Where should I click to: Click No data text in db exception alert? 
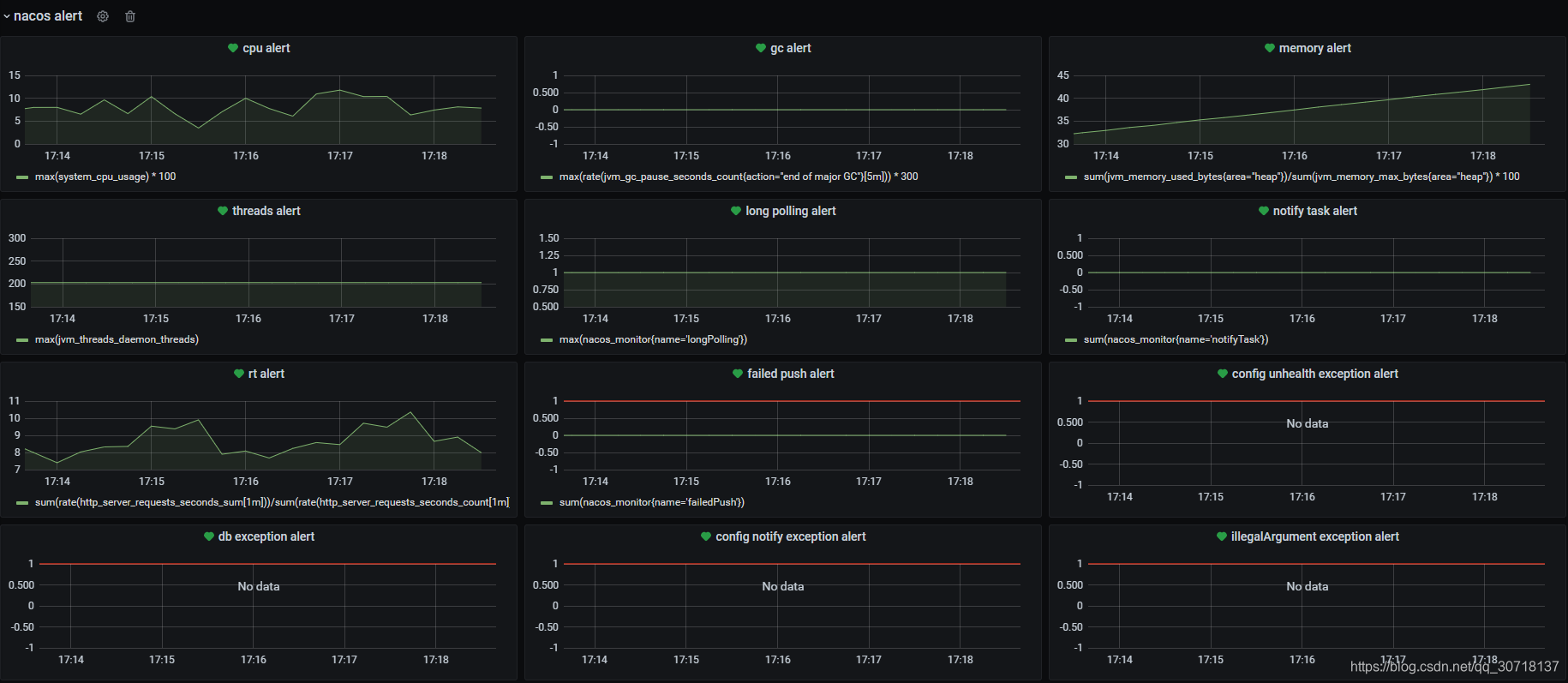(x=259, y=586)
